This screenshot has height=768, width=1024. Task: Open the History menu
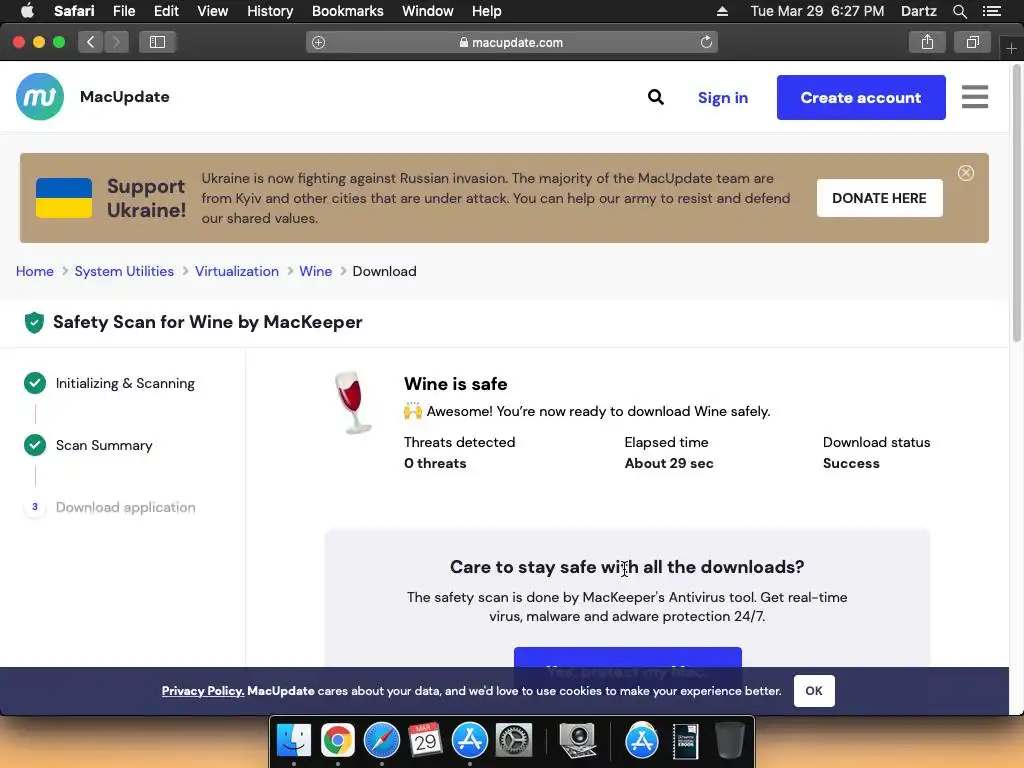click(270, 11)
